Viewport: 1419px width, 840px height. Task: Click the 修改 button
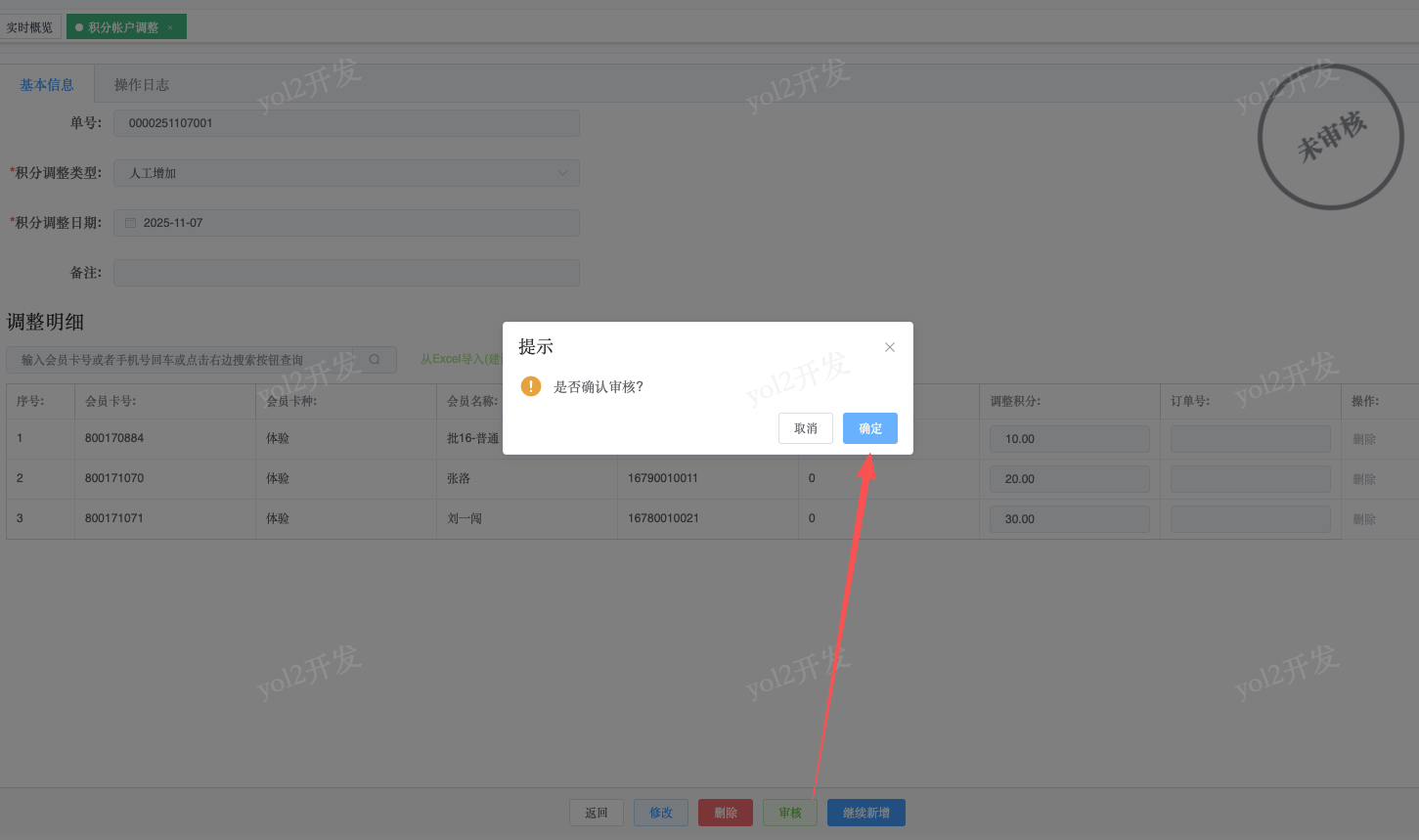[661, 813]
